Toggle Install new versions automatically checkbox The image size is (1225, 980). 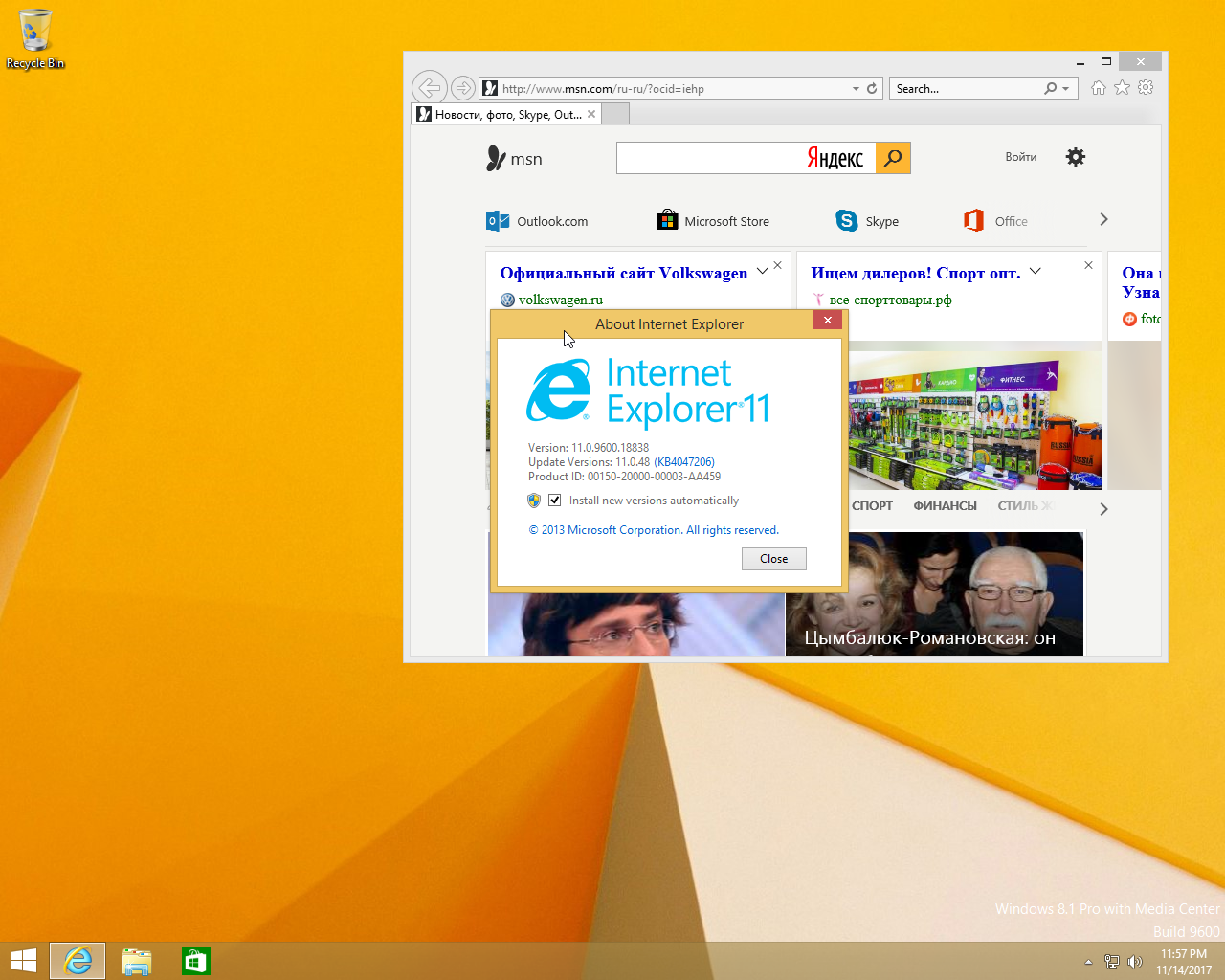click(554, 501)
